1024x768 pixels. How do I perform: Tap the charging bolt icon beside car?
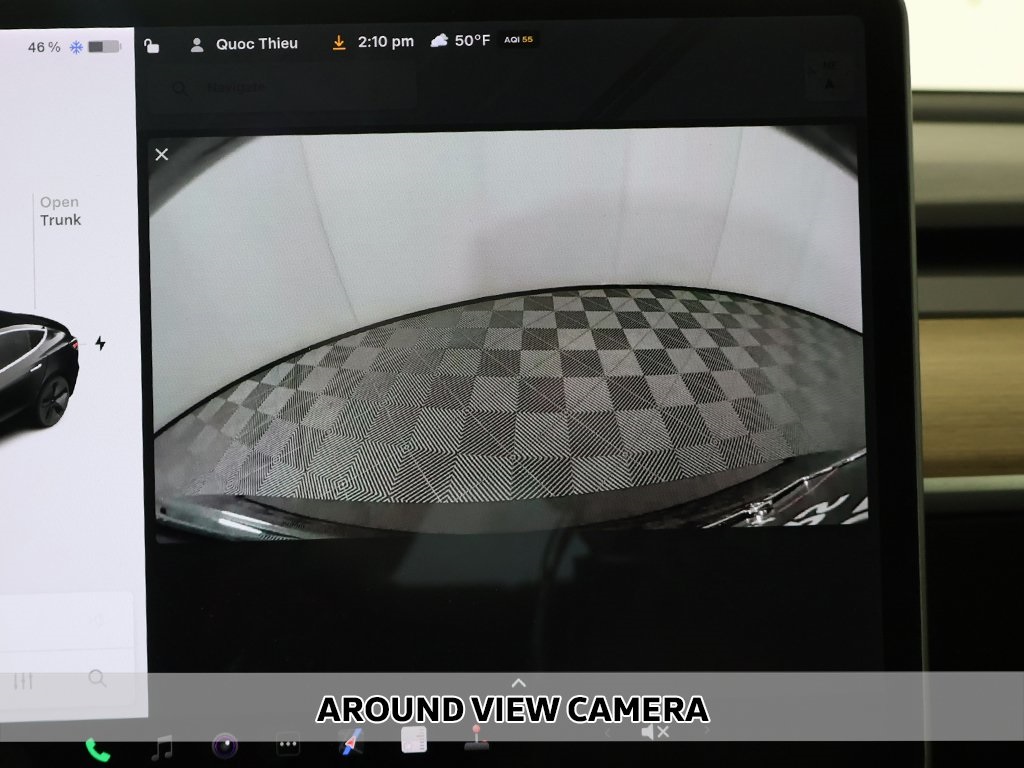point(100,343)
